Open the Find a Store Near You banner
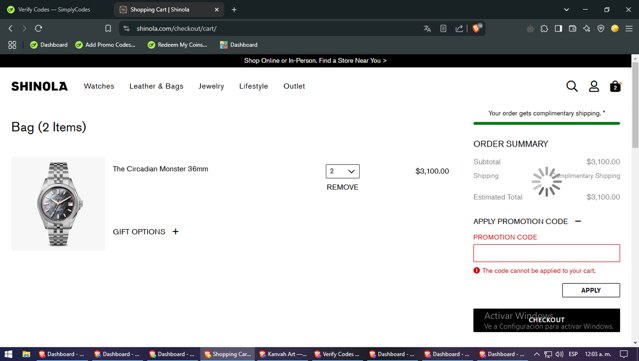Screen dimensions: 639x361 [315, 60]
